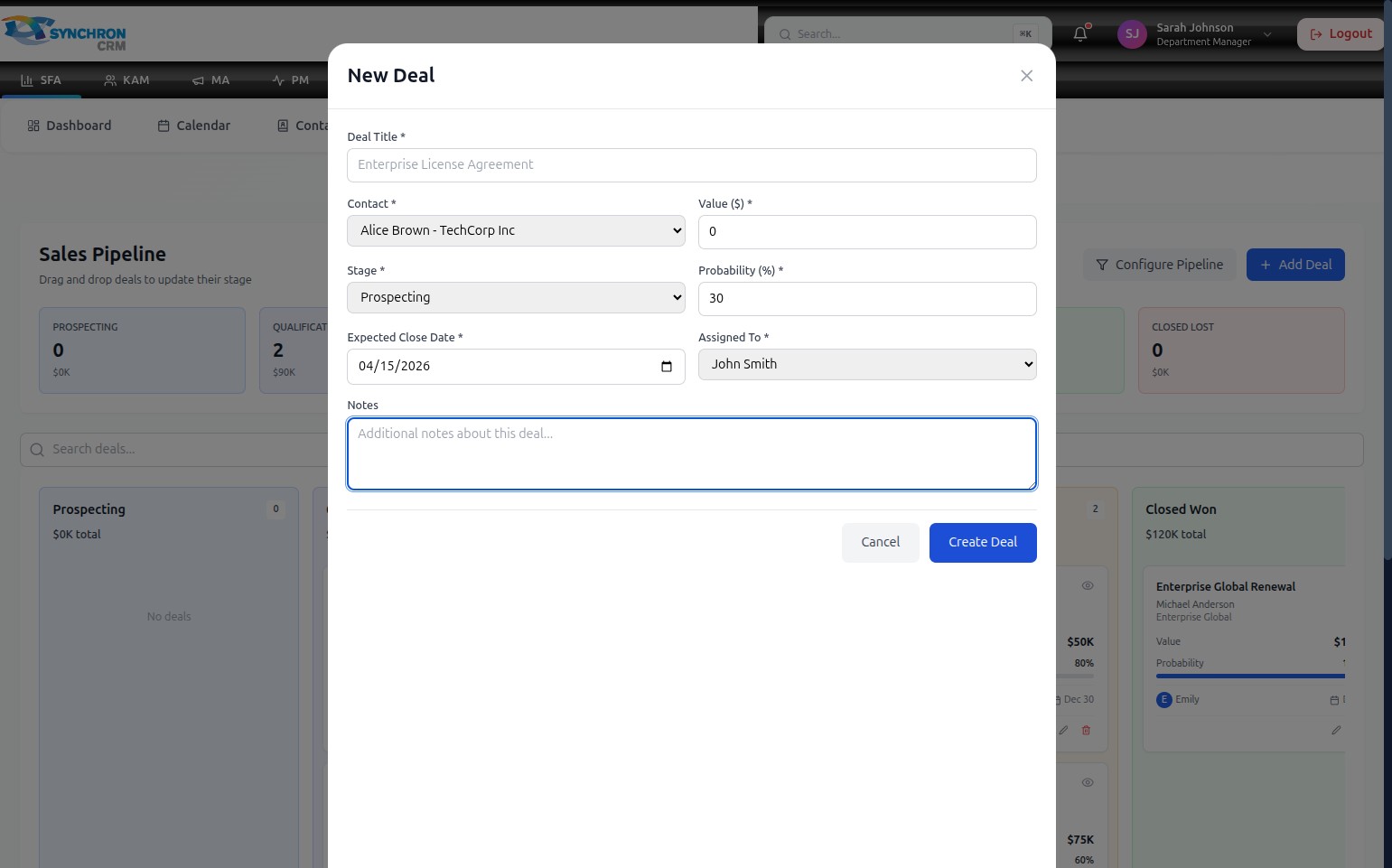Click the Notes text area
Viewport: 1392px width, 868px height.
[x=691, y=453]
